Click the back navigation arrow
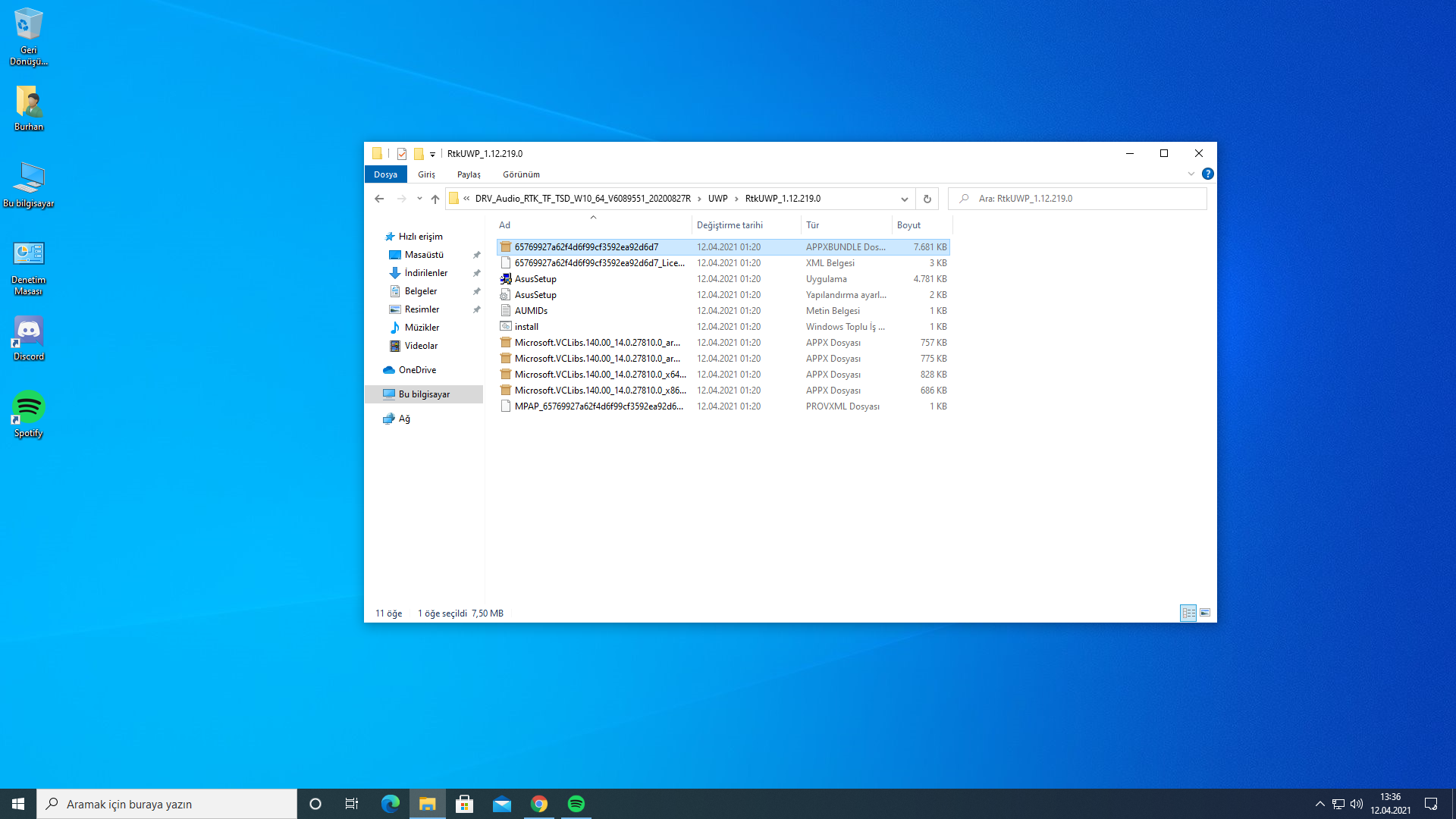This screenshot has width=1456, height=819. coord(379,199)
